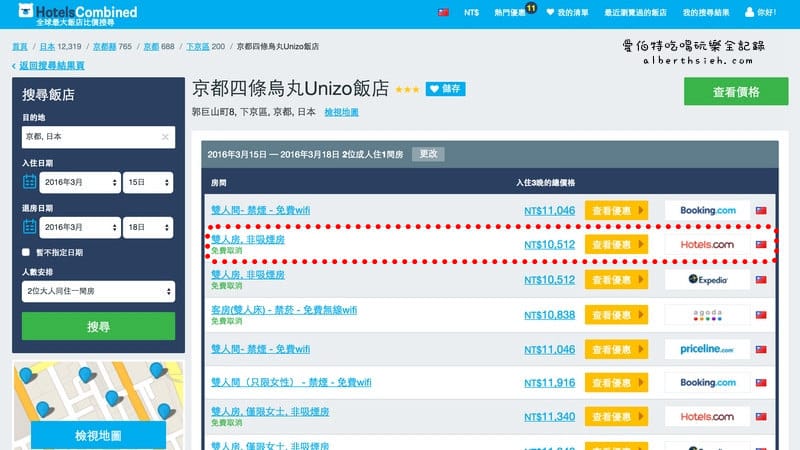Open 客房(雙人床) - 禁菸 - 免費無線wifi link
The height and width of the screenshot is (450, 800).
(284, 310)
